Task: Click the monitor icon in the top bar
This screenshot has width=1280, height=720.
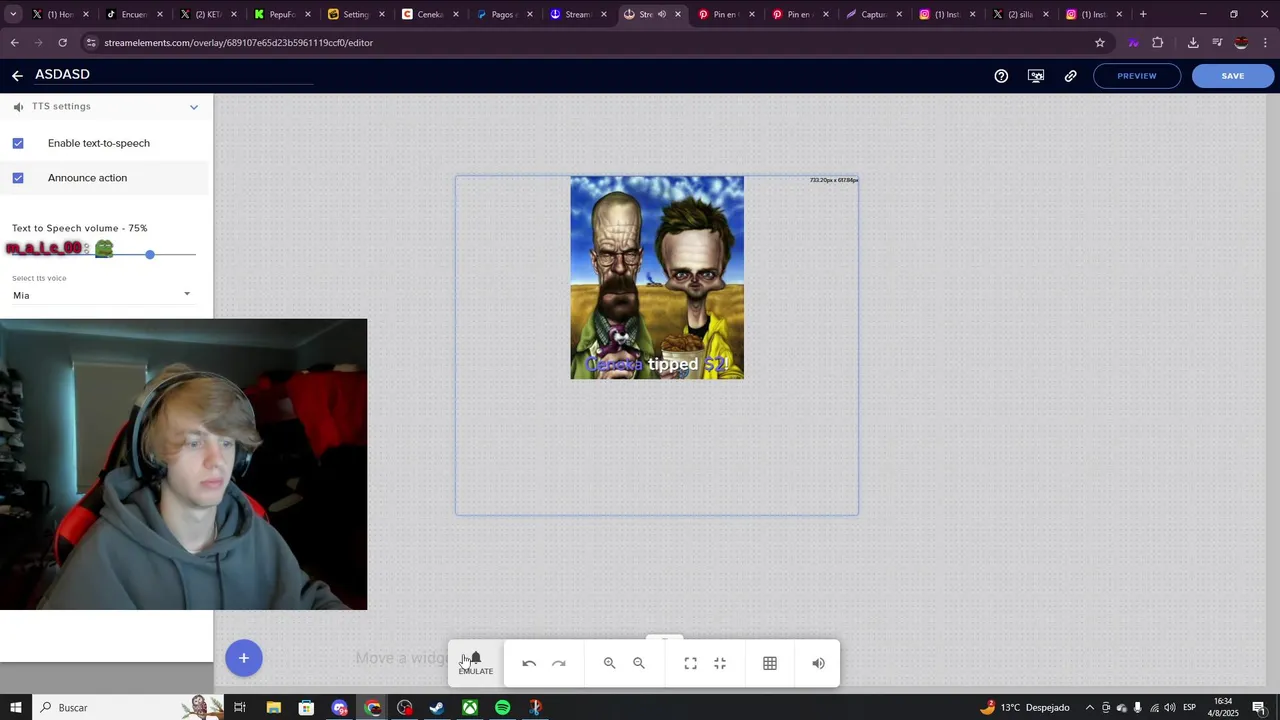Action: (1036, 76)
